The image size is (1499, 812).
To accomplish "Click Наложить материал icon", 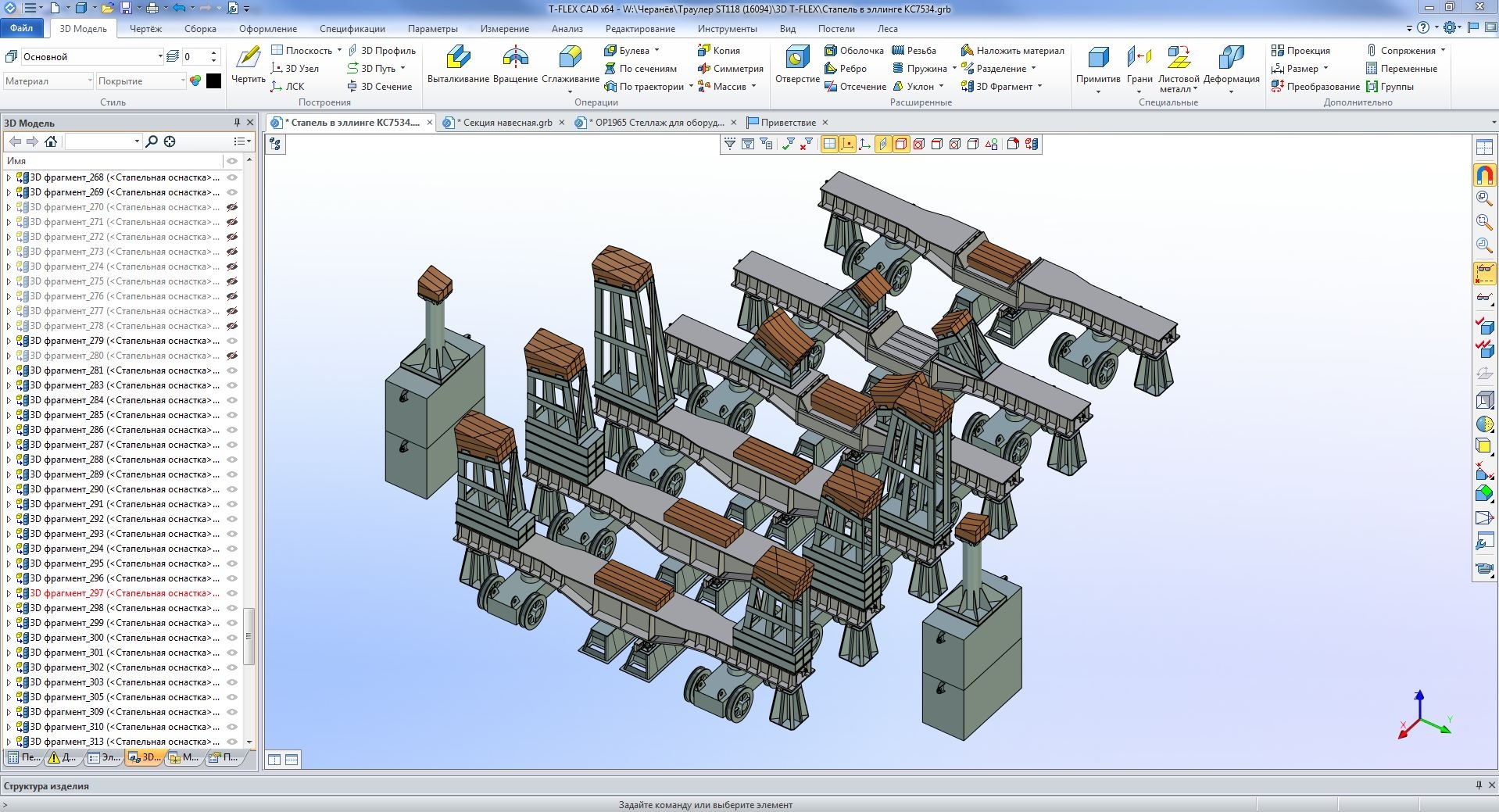I will click(968, 50).
